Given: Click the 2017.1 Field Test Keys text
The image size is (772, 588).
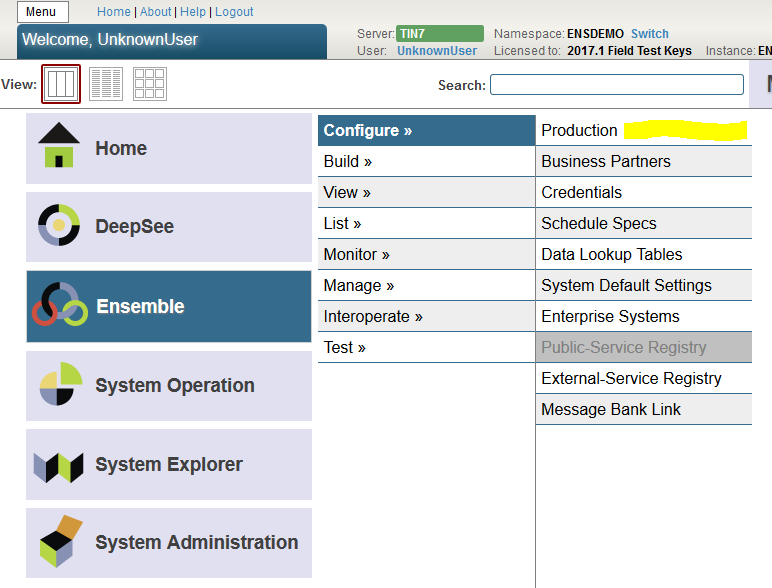Looking at the screenshot, I should [629, 51].
